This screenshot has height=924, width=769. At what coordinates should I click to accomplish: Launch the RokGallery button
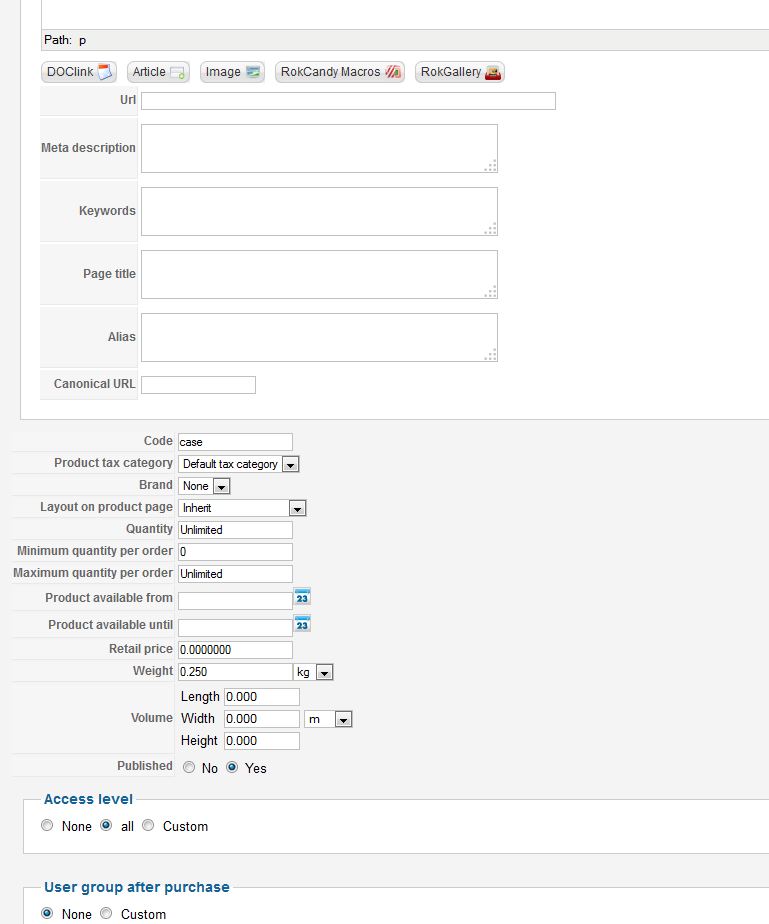[460, 72]
